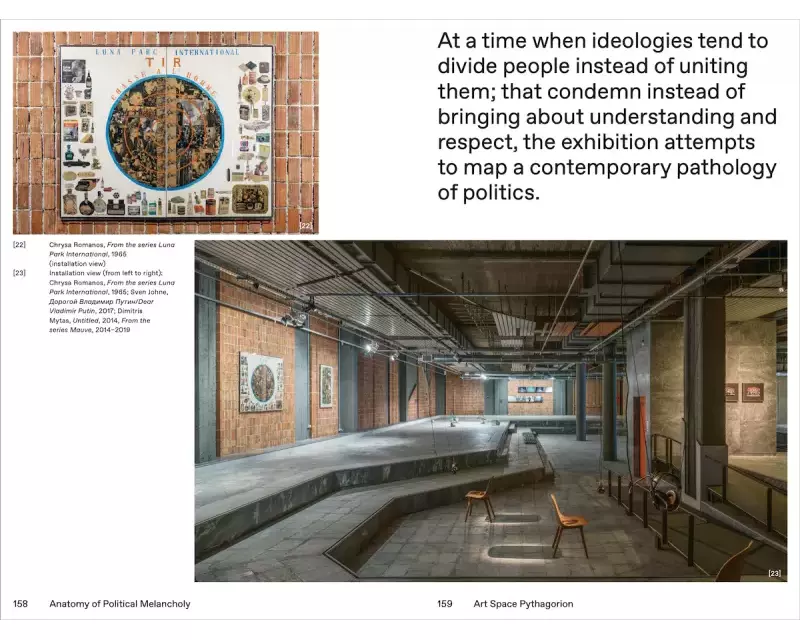Click caption reference number [22] in left column
800x640 pixels.
(19, 245)
